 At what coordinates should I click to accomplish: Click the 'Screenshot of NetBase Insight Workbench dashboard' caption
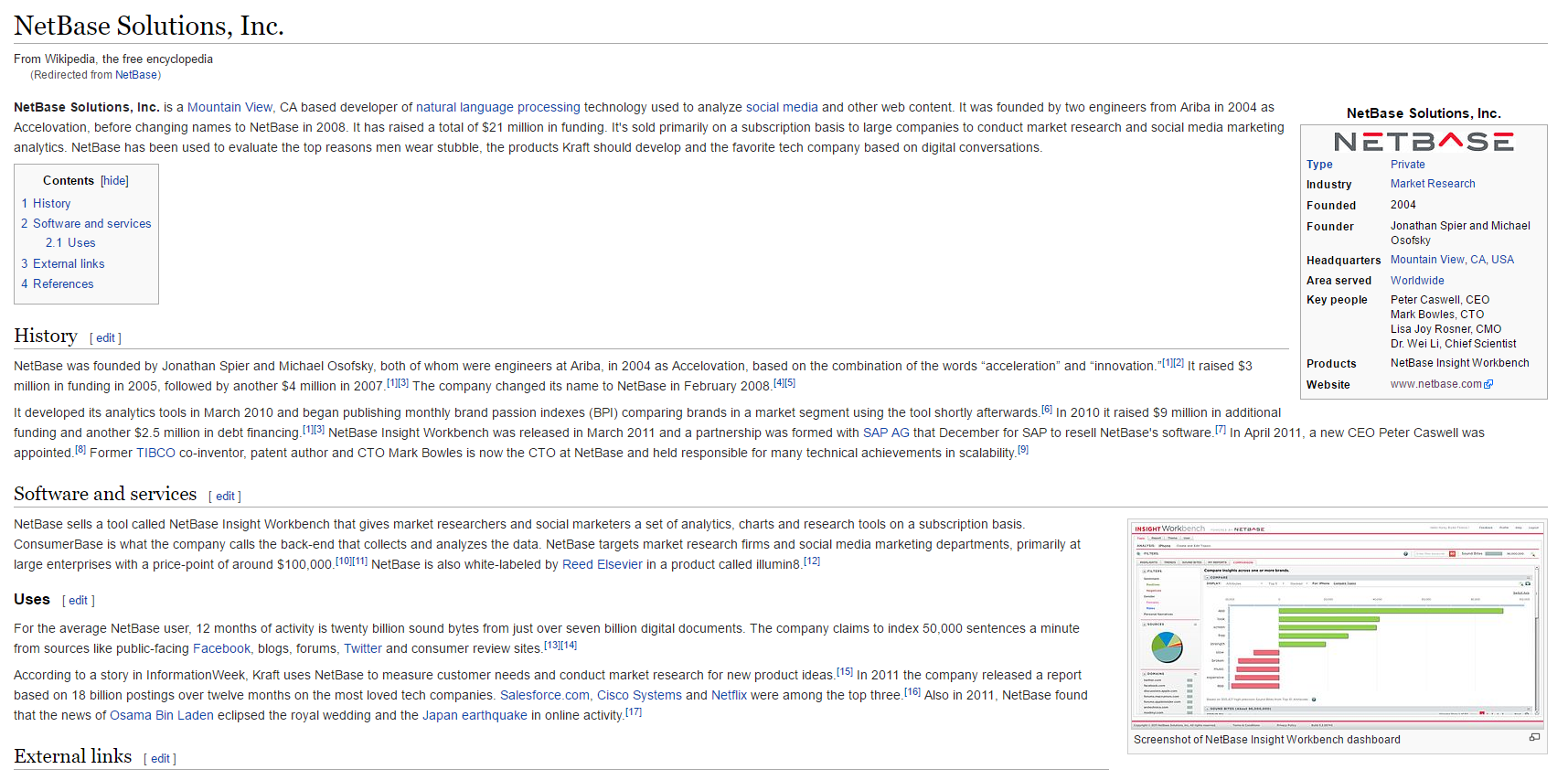pyautogui.click(x=1267, y=740)
